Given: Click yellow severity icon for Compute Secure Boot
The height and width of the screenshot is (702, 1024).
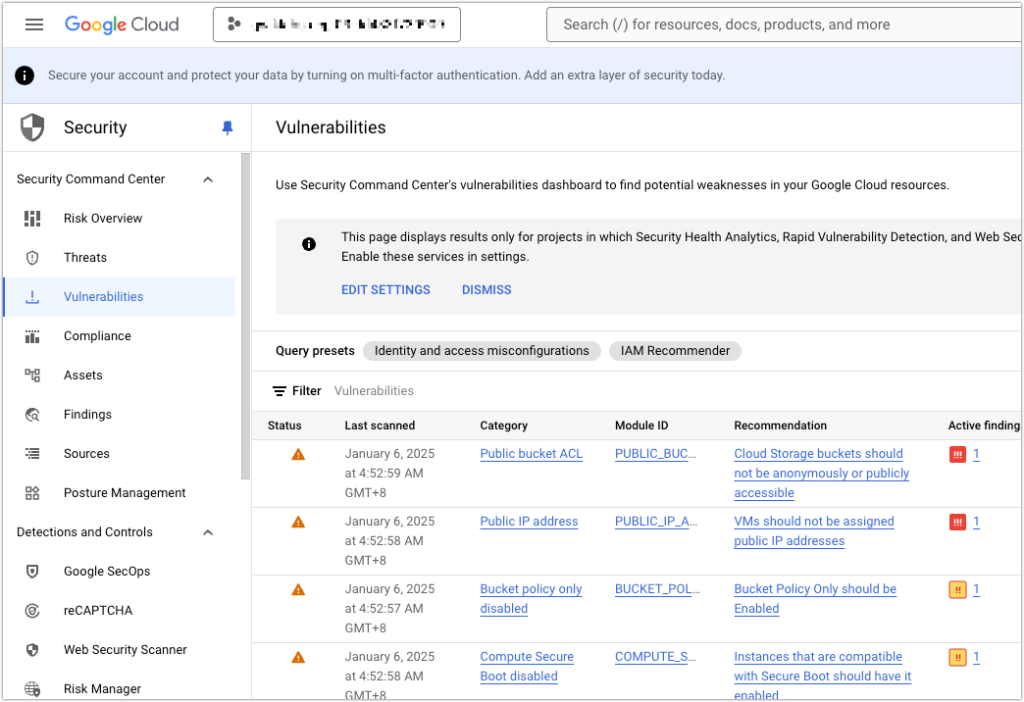Looking at the screenshot, I should (x=957, y=658).
